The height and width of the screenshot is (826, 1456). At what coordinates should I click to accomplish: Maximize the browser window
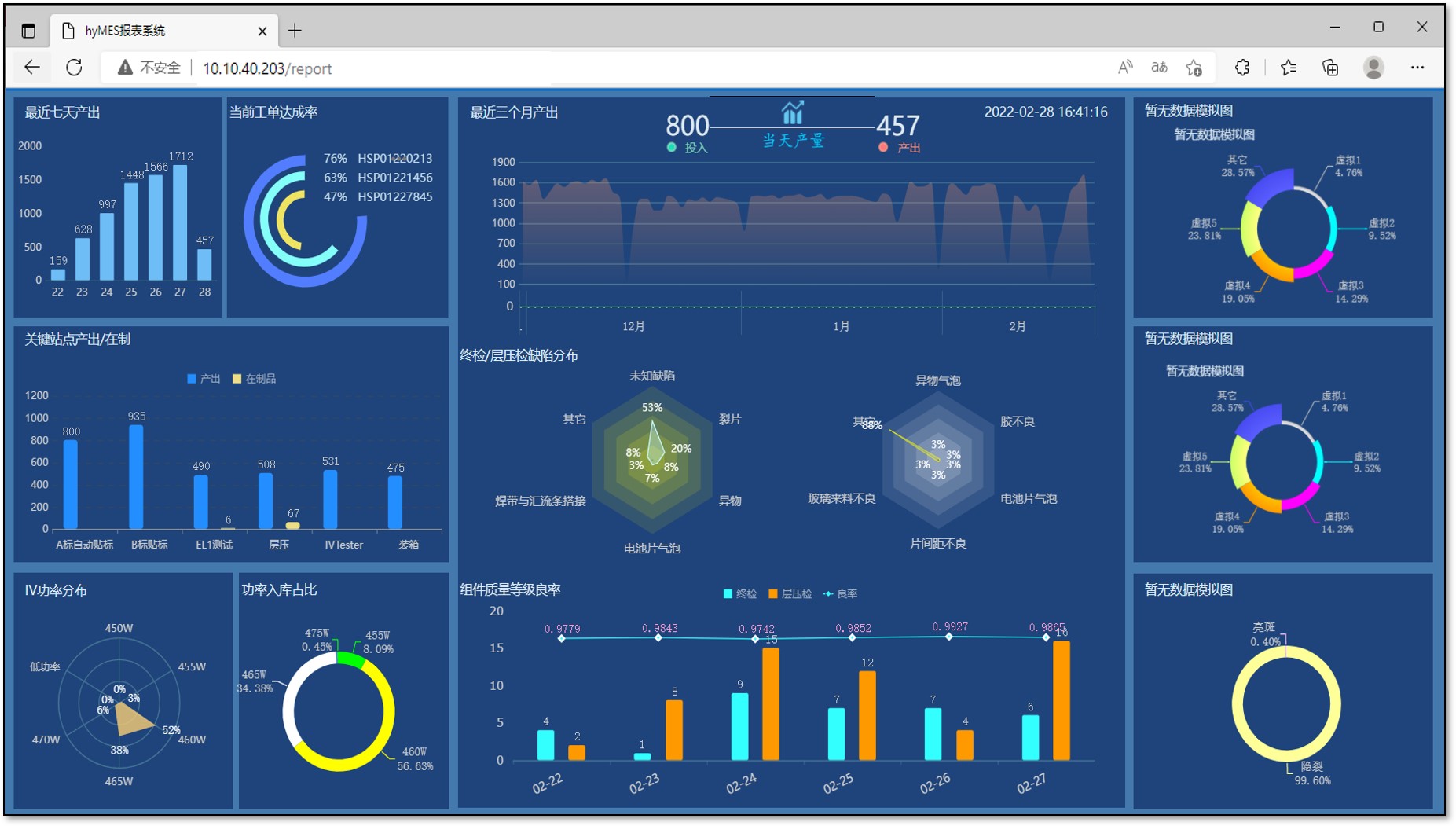tap(1378, 27)
